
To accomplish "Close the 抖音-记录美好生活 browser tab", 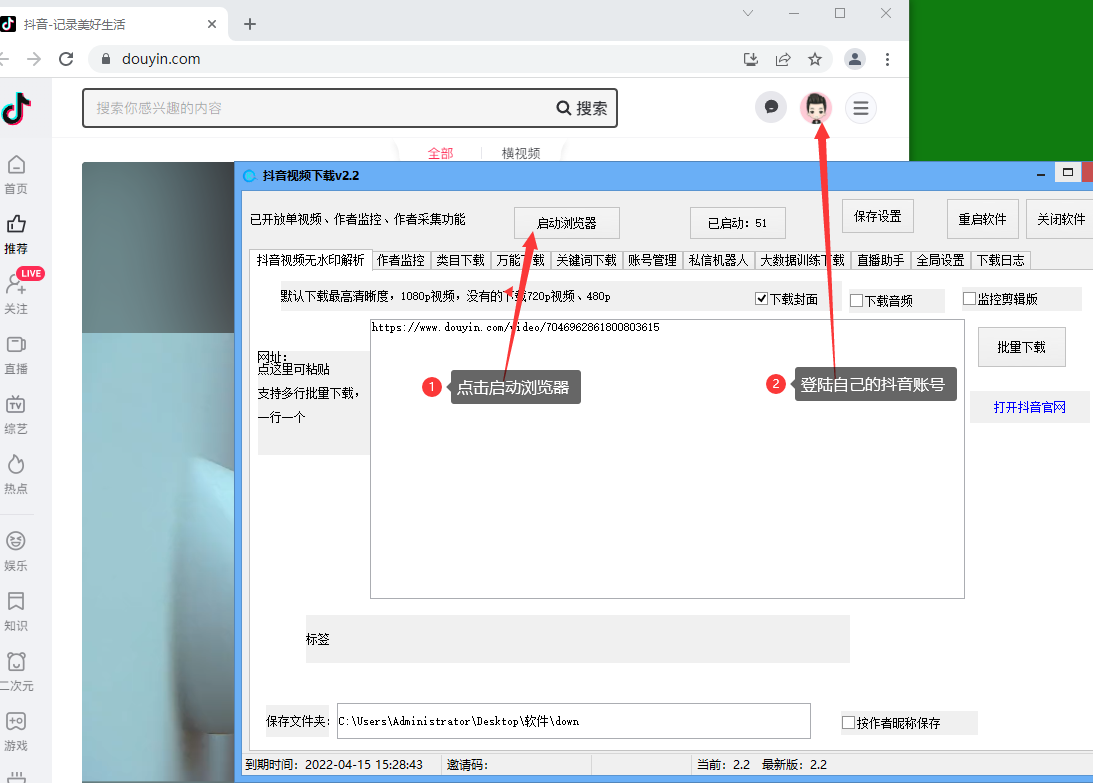I will [212, 24].
